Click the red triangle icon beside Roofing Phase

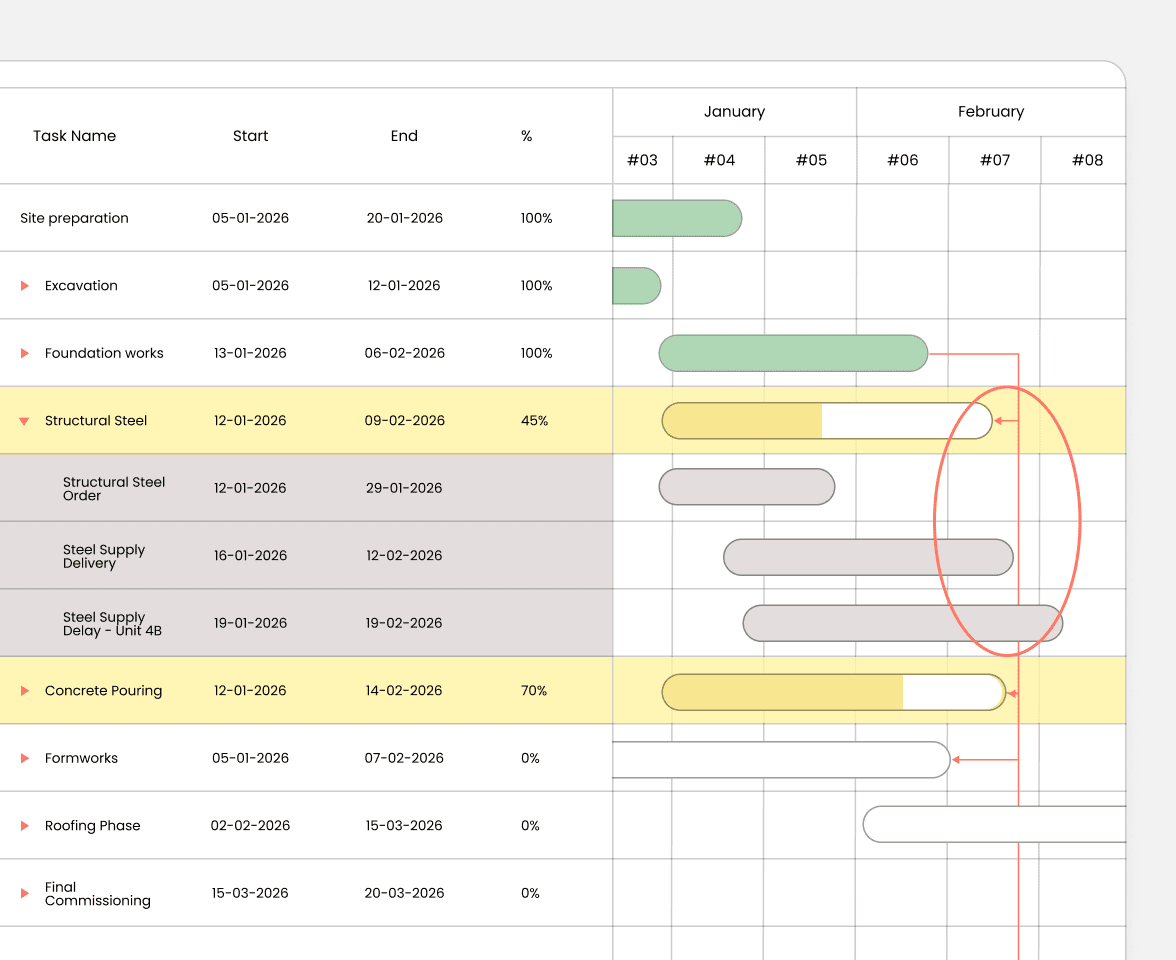coord(23,825)
